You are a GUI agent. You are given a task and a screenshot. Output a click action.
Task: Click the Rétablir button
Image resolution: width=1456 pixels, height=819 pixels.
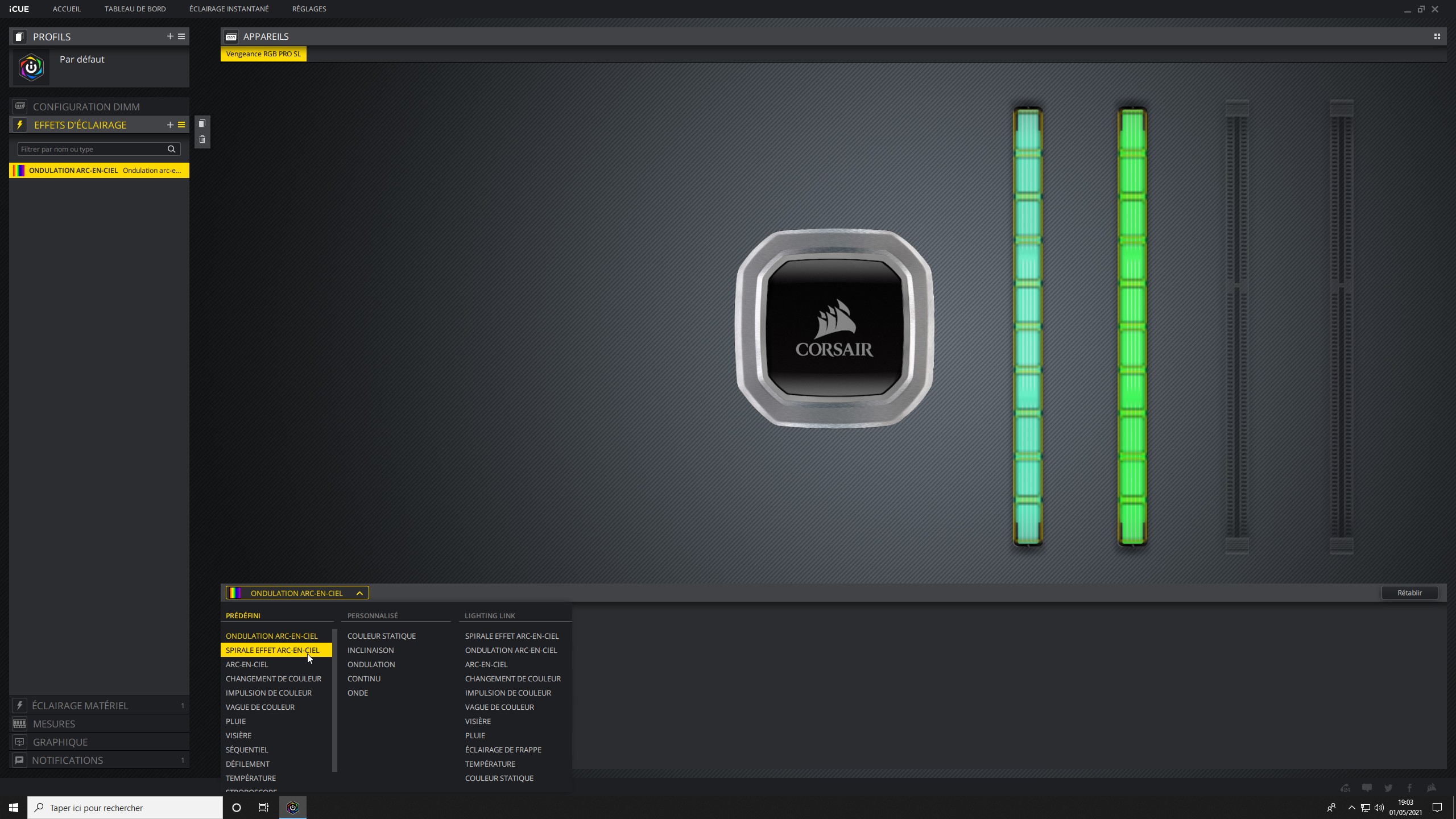coord(1409,593)
